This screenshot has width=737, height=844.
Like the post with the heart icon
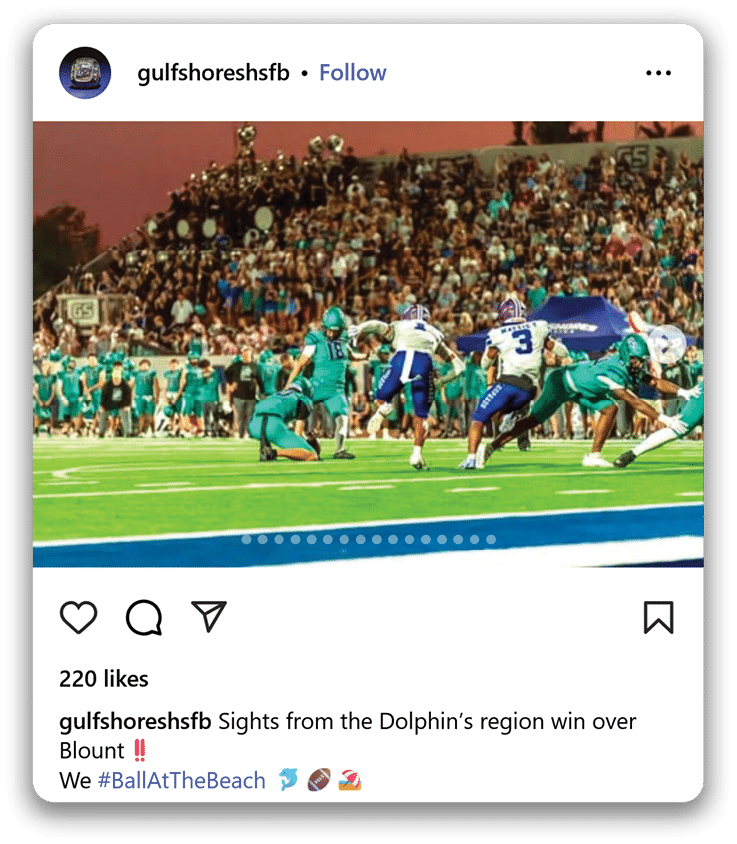click(x=79, y=616)
